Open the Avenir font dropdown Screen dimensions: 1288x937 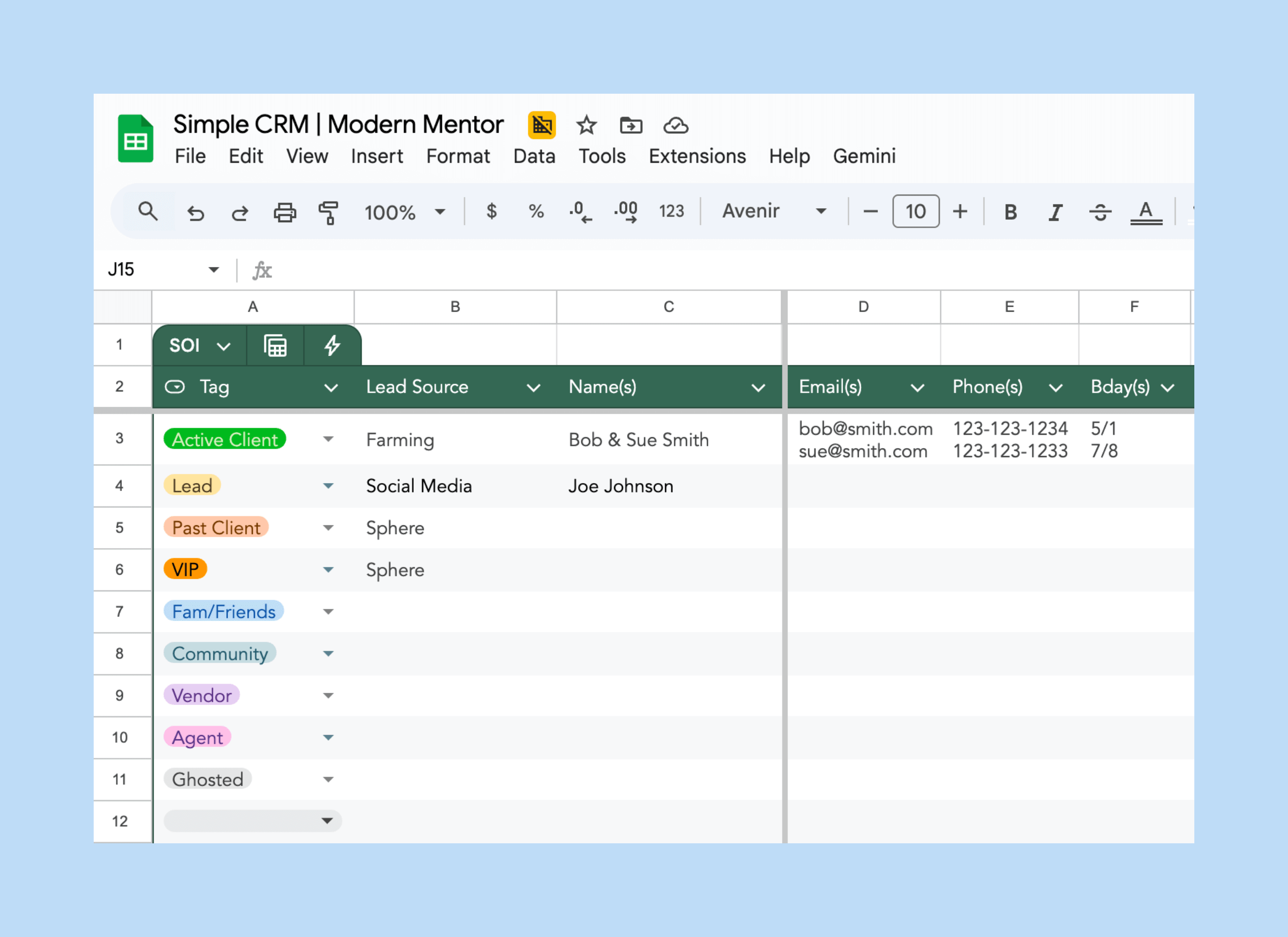pos(773,211)
